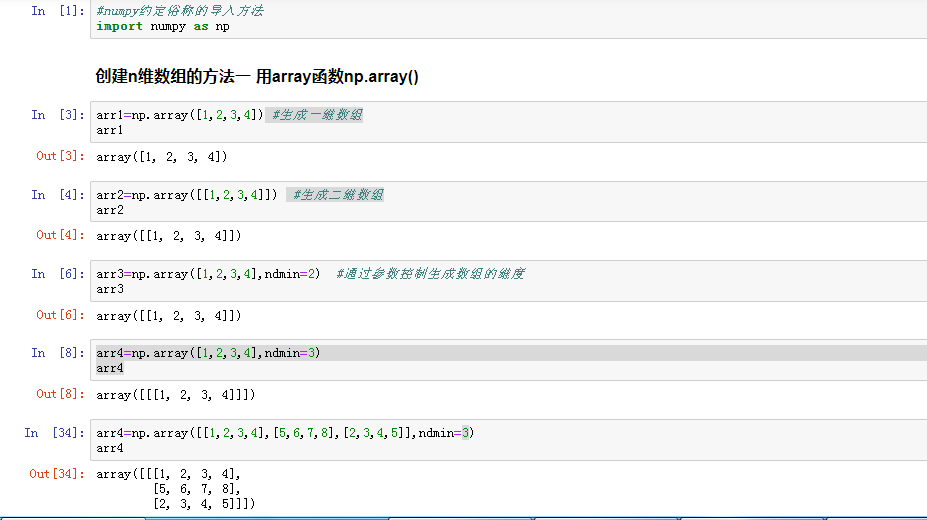The width and height of the screenshot is (927, 520).
Task: Place cursor in the In [34] arr4 code line
Action: pos(285,433)
